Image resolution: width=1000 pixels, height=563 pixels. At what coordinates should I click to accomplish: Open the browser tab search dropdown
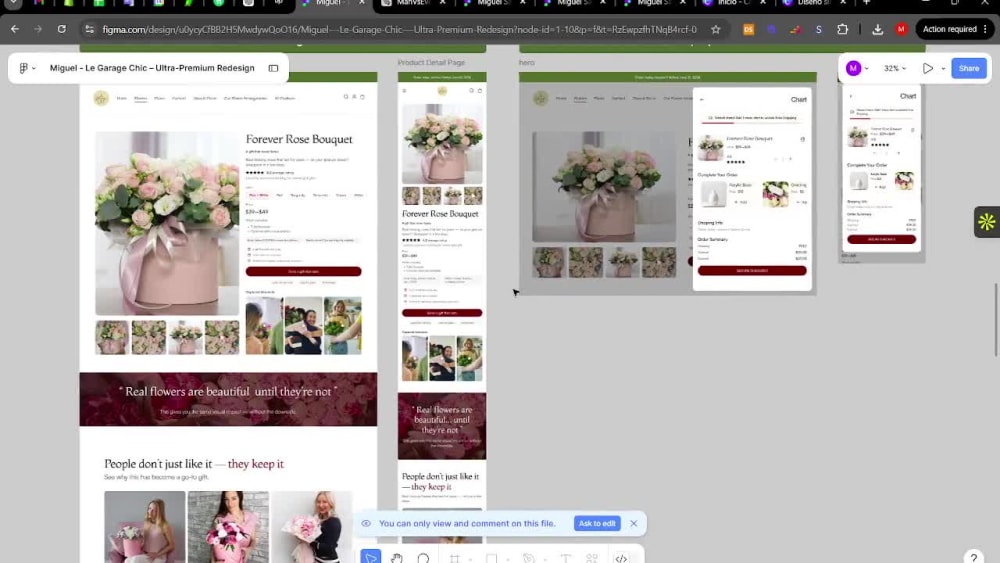(x=13, y=3)
